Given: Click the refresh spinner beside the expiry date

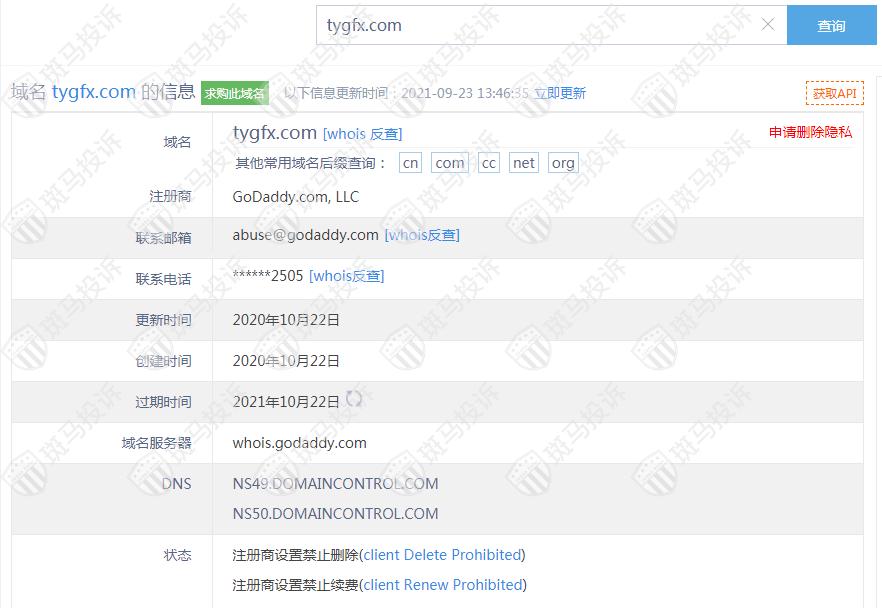Looking at the screenshot, I should tap(354, 399).
